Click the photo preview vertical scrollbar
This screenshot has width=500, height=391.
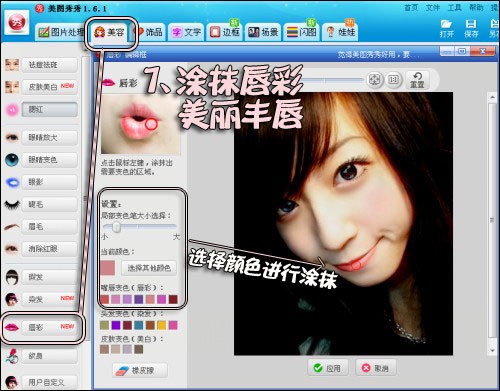tap(492, 223)
